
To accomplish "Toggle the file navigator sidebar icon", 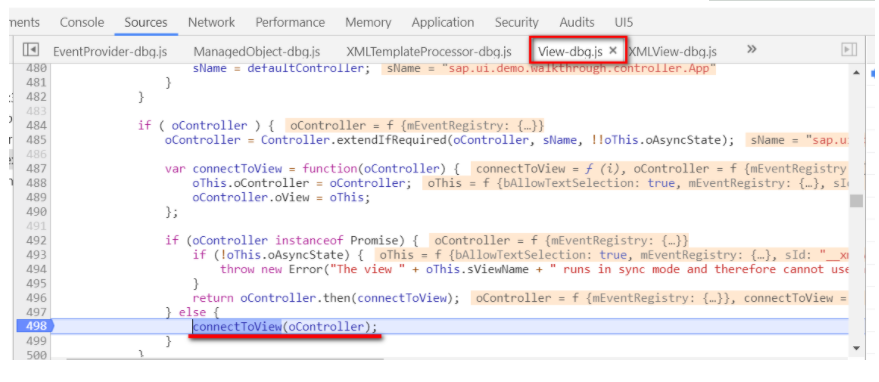I will (x=30, y=50).
